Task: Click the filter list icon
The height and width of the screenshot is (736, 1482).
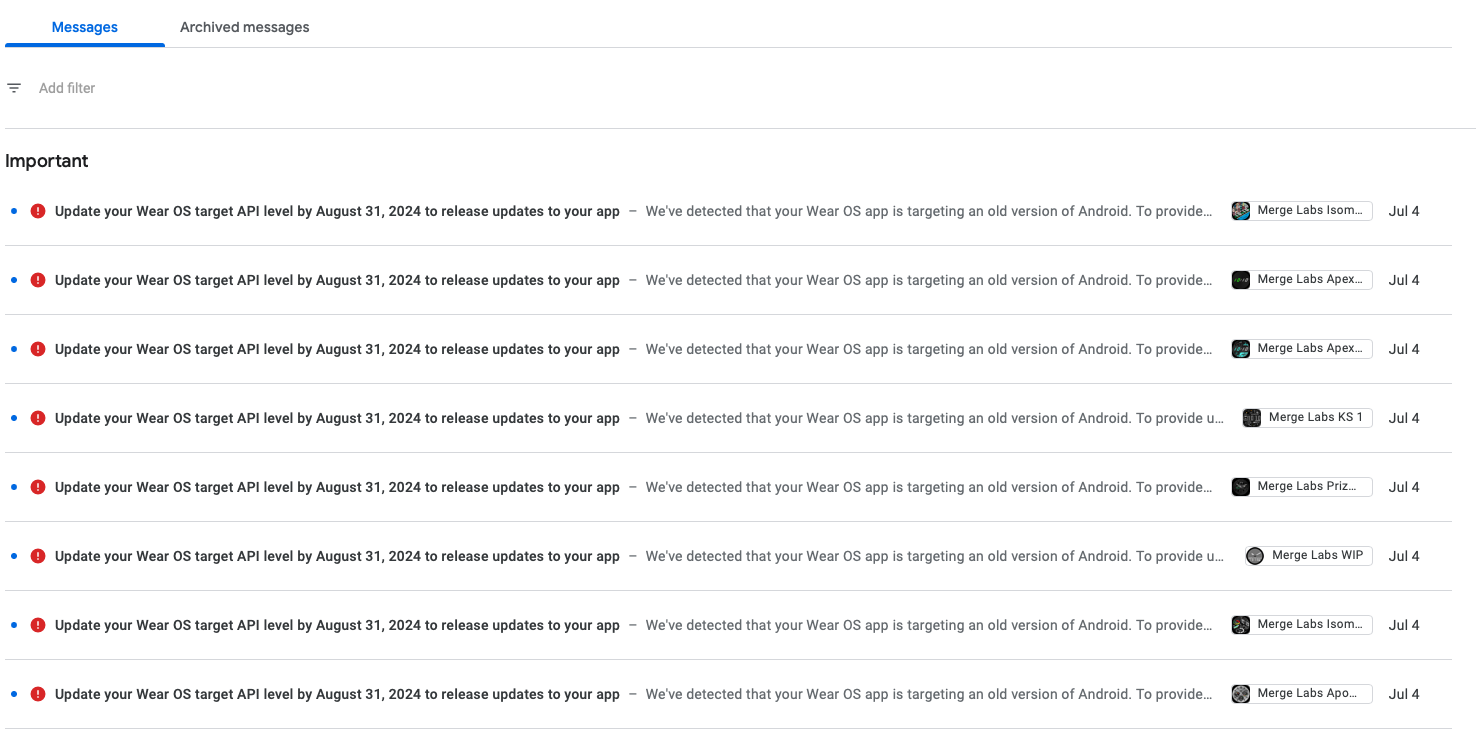Action: [14, 88]
